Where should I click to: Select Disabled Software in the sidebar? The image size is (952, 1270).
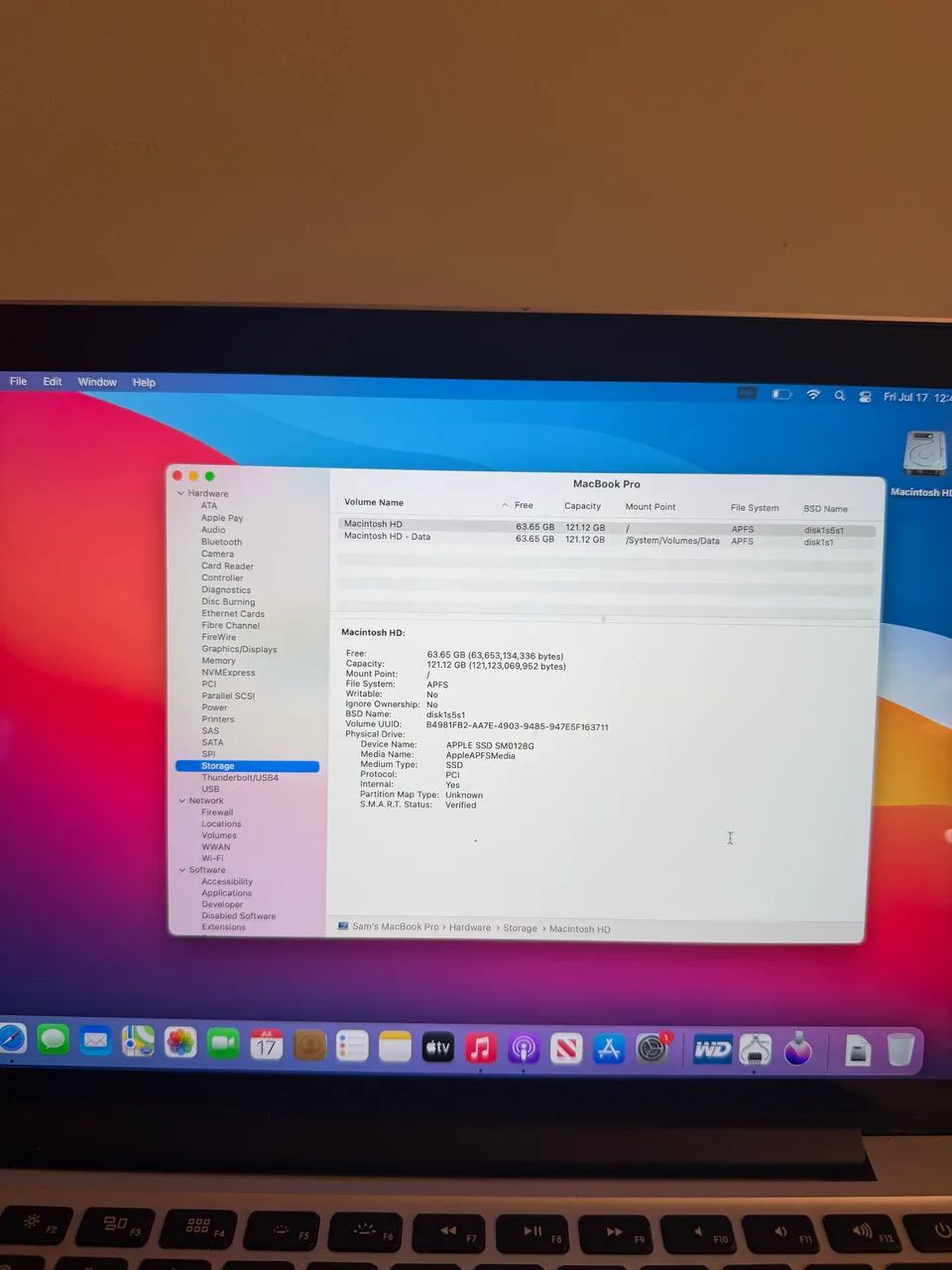pos(239,916)
